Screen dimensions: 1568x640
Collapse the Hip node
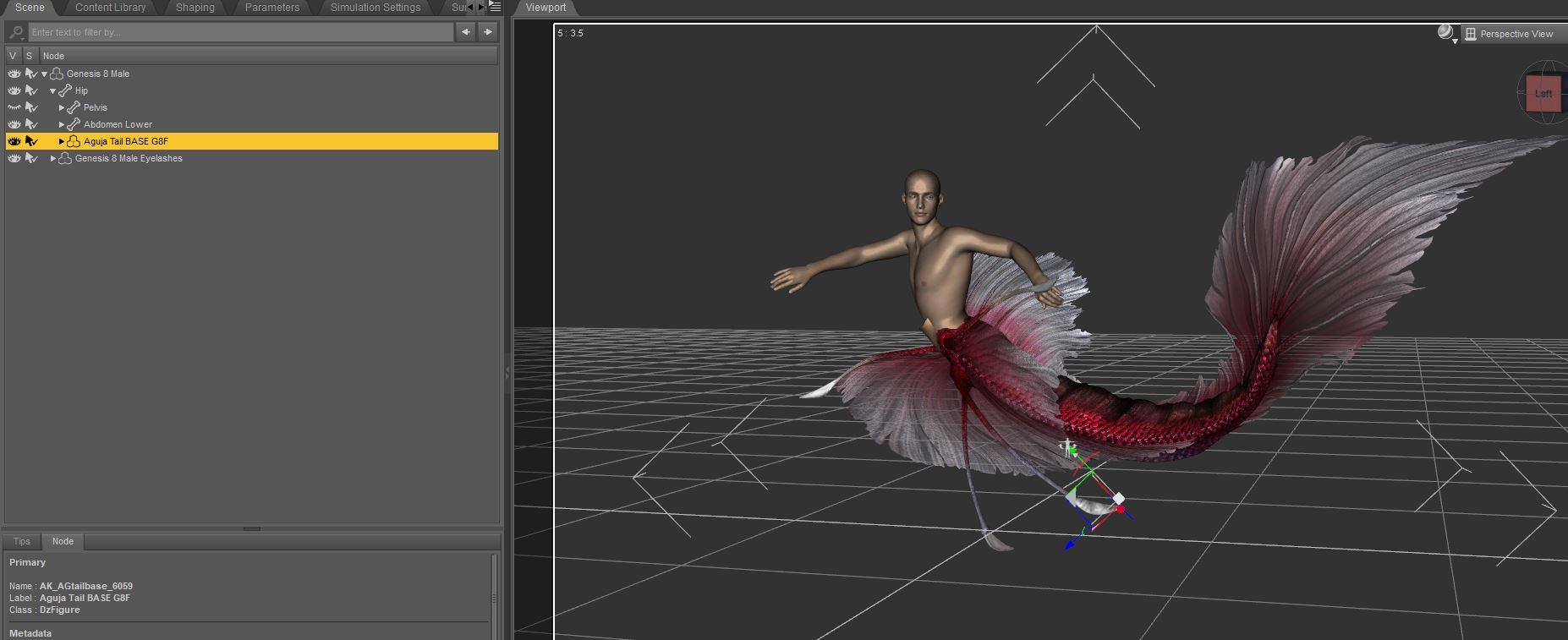tap(52, 90)
